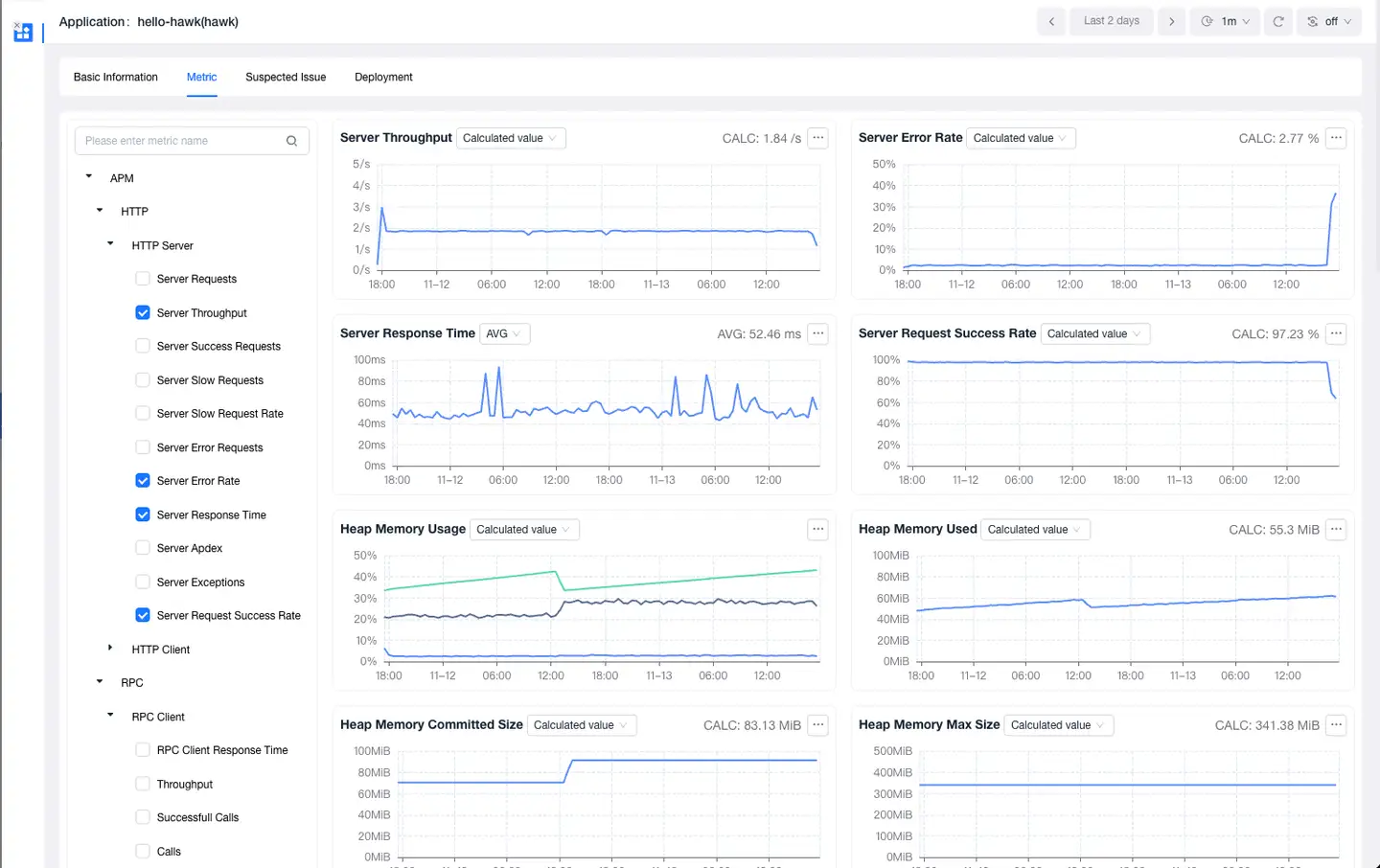Viewport: 1380px width, 868px height.
Task: Open Server Error Rate chart more-options menu
Action: pos(1336,138)
